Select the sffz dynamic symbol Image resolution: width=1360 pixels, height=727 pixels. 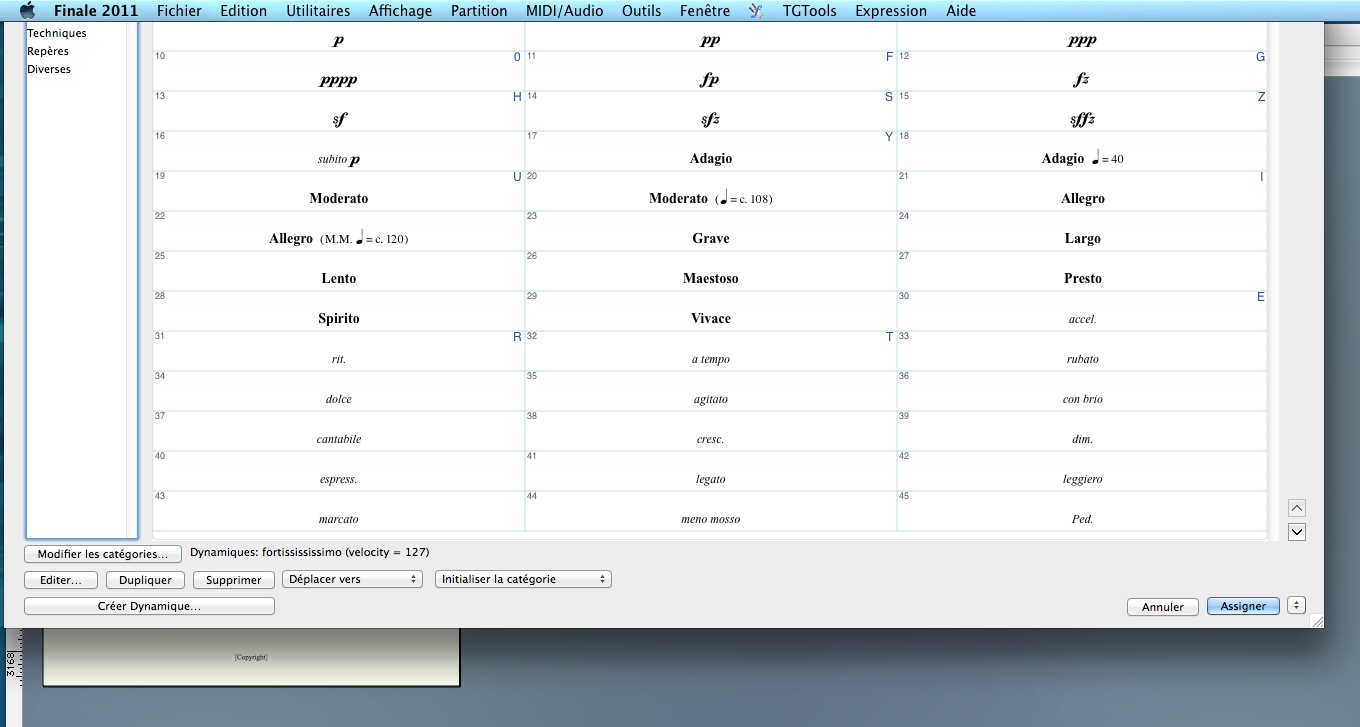[x=1082, y=120]
